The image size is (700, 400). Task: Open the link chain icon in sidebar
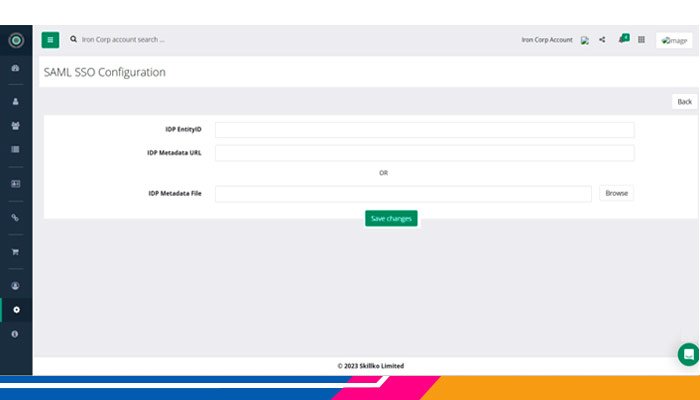[16, 217]
